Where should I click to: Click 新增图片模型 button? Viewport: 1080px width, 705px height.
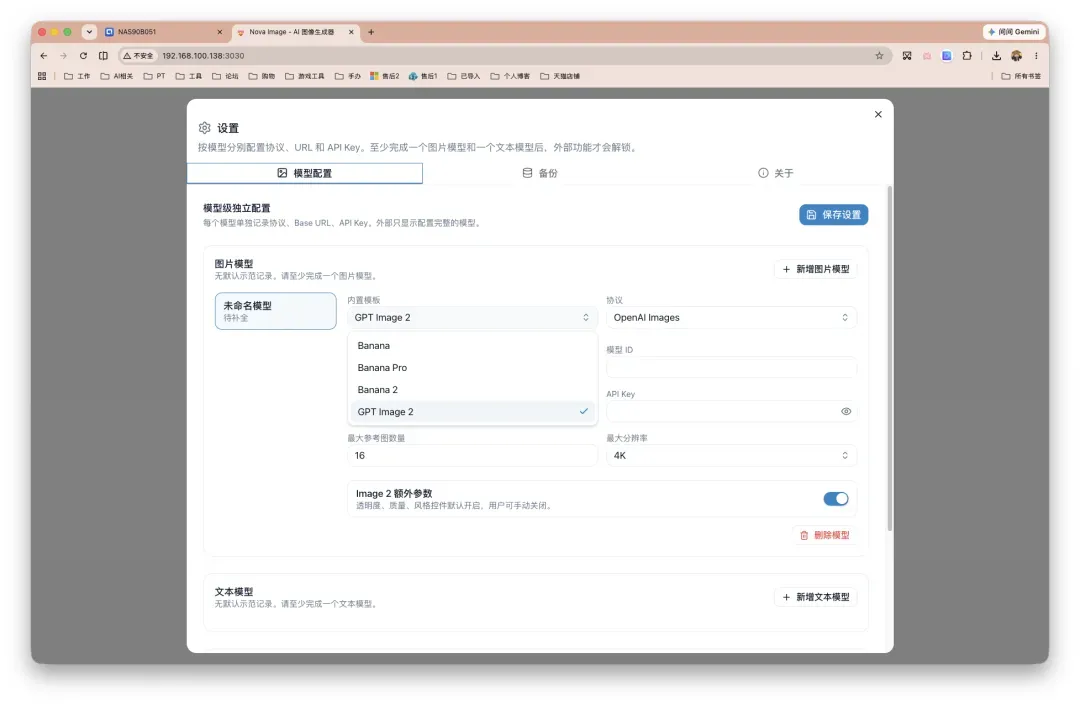[x=816, y=269]
